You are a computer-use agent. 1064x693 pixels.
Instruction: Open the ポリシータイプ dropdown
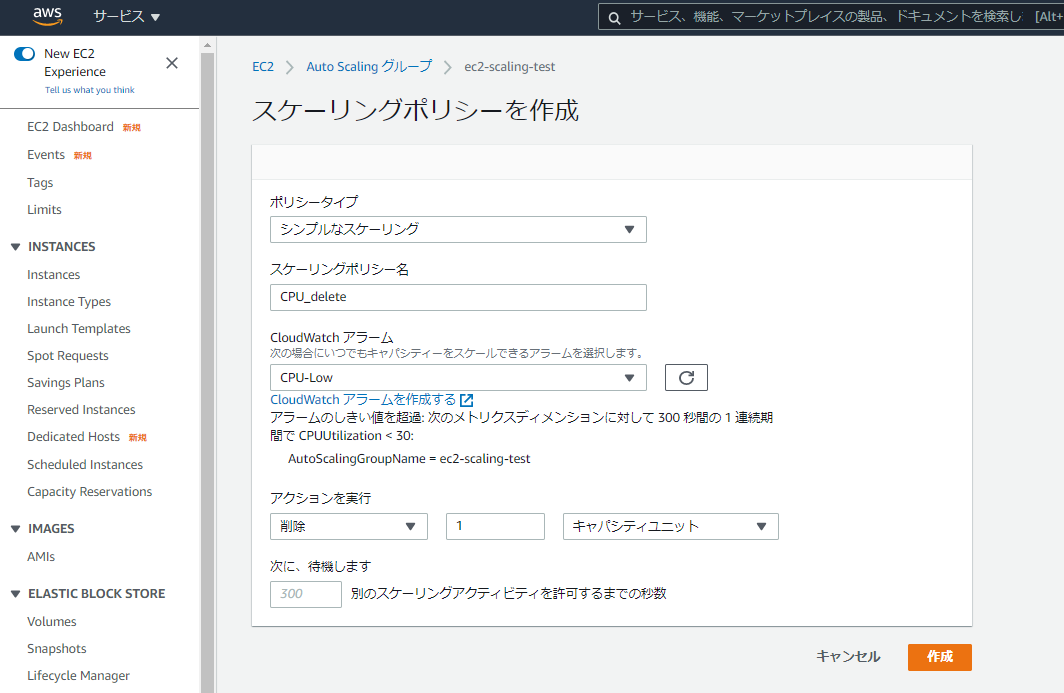(458, 229)
